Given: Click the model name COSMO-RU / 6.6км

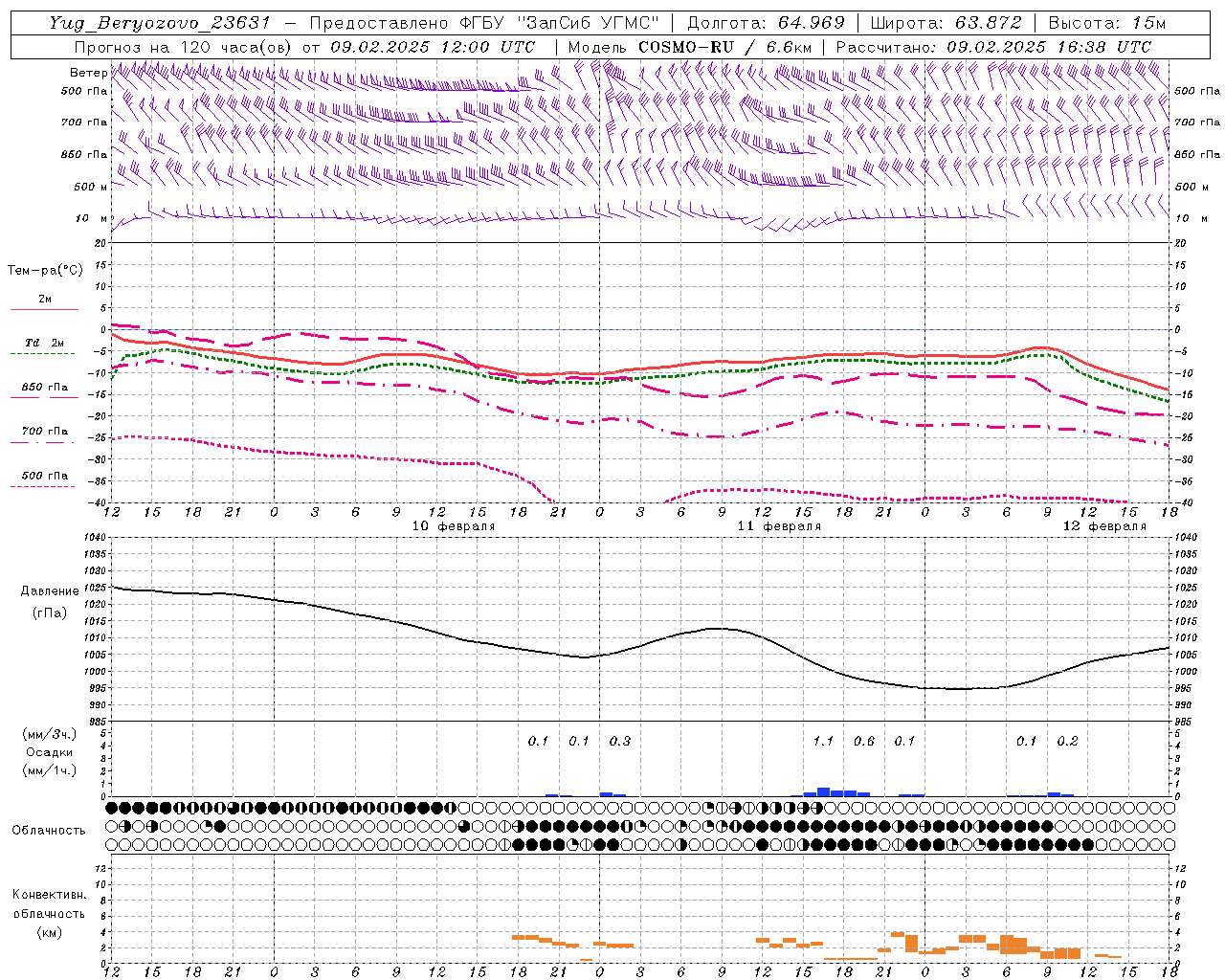Looking at the screenshot, I should point(724,47).
